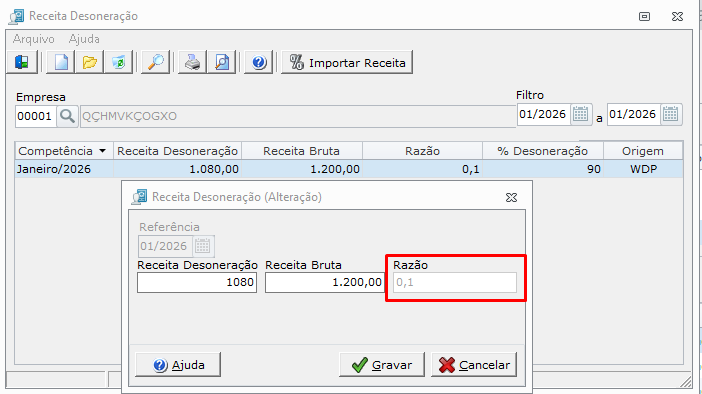The width and height of the screenshot is (702, 394).
Task: Click the refresh/delete toolbar icon with green arrows
Action: tap(118, 62)
